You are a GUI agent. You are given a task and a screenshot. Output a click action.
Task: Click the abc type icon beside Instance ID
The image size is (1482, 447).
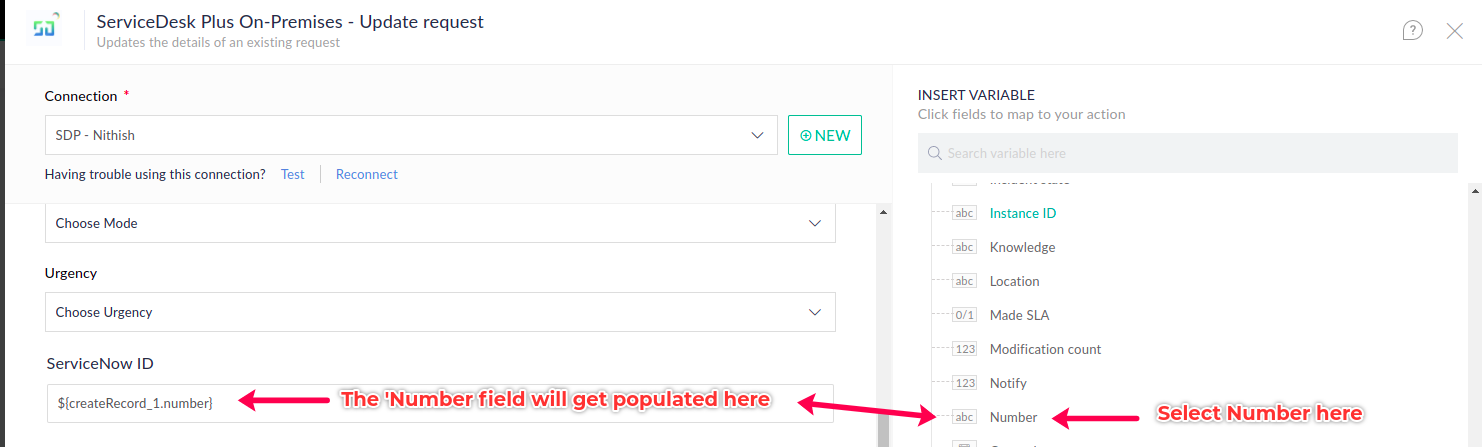point(964,213)
